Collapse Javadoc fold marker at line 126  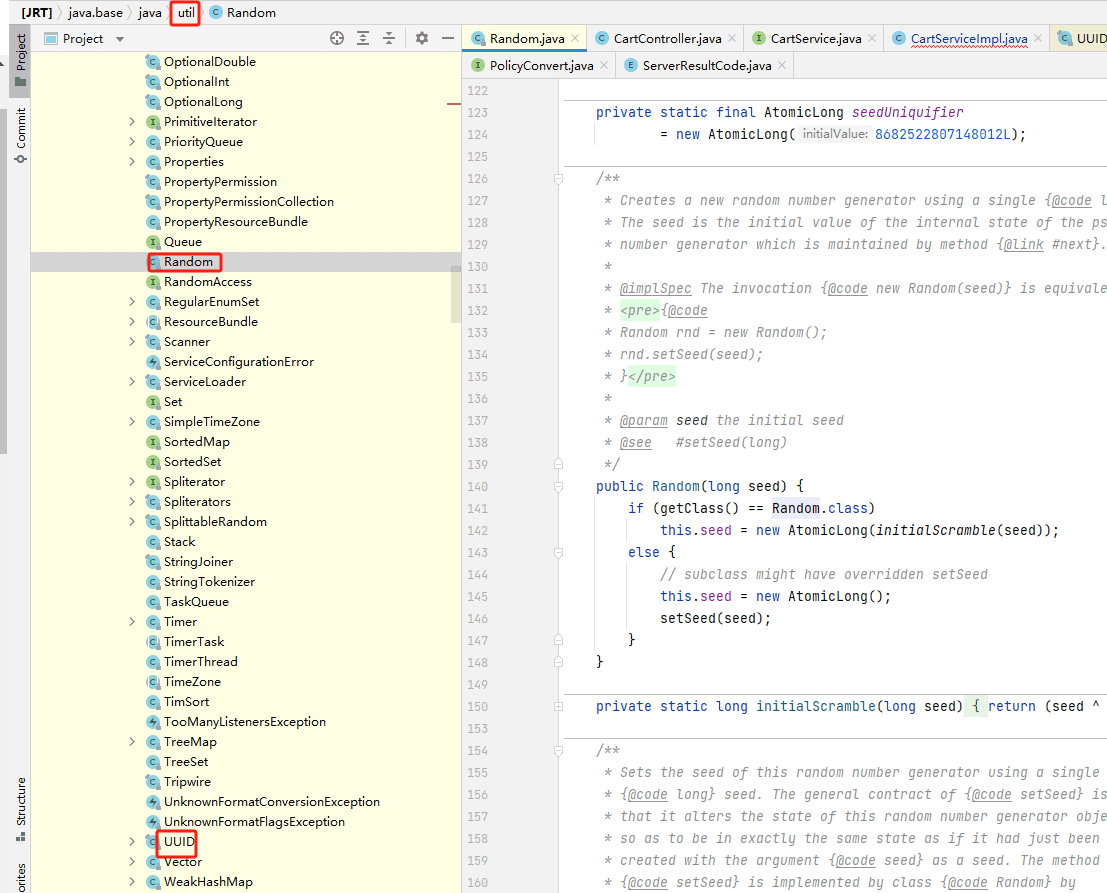(x=558, y=179)
